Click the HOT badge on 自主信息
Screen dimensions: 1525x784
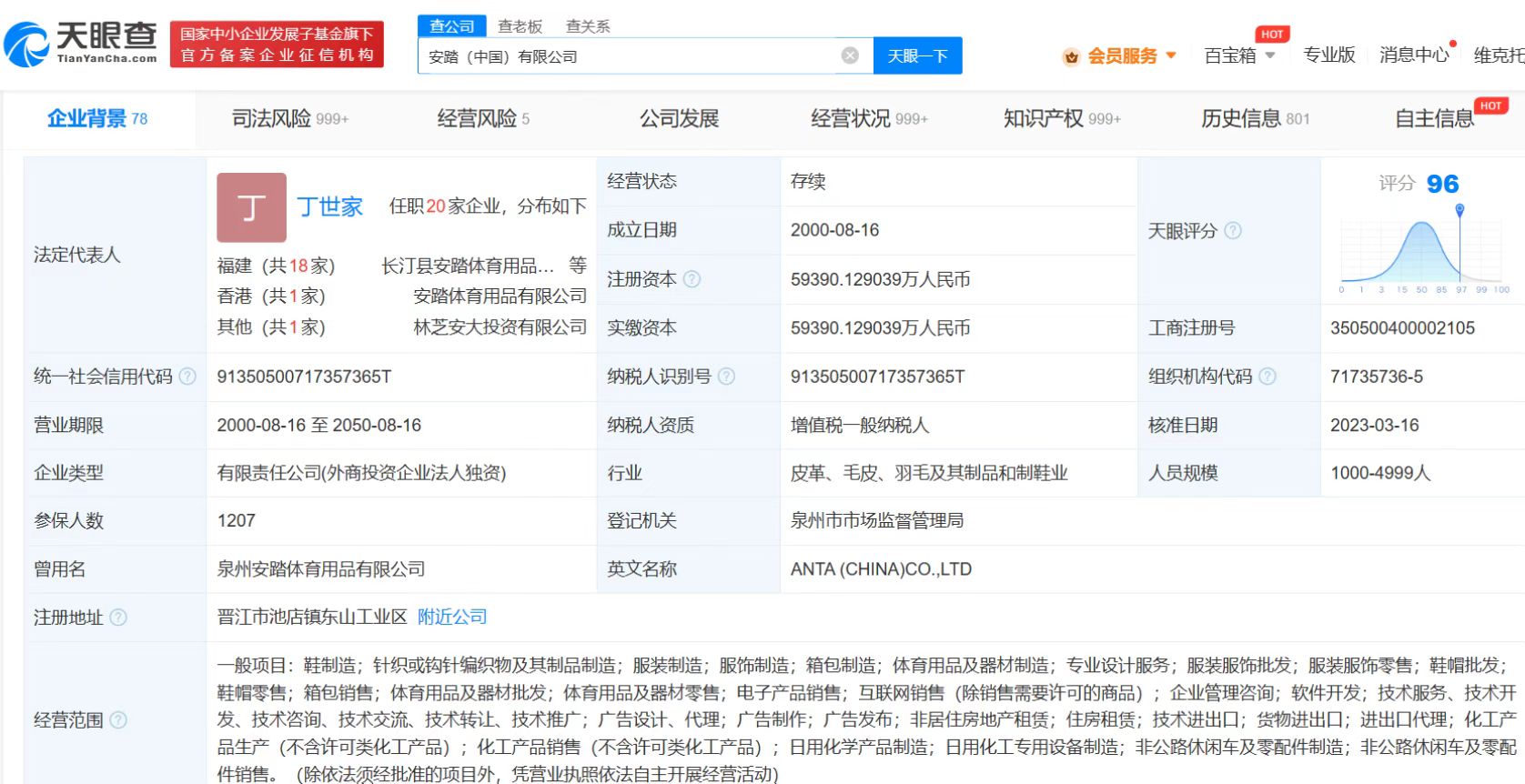[1490, 106]
